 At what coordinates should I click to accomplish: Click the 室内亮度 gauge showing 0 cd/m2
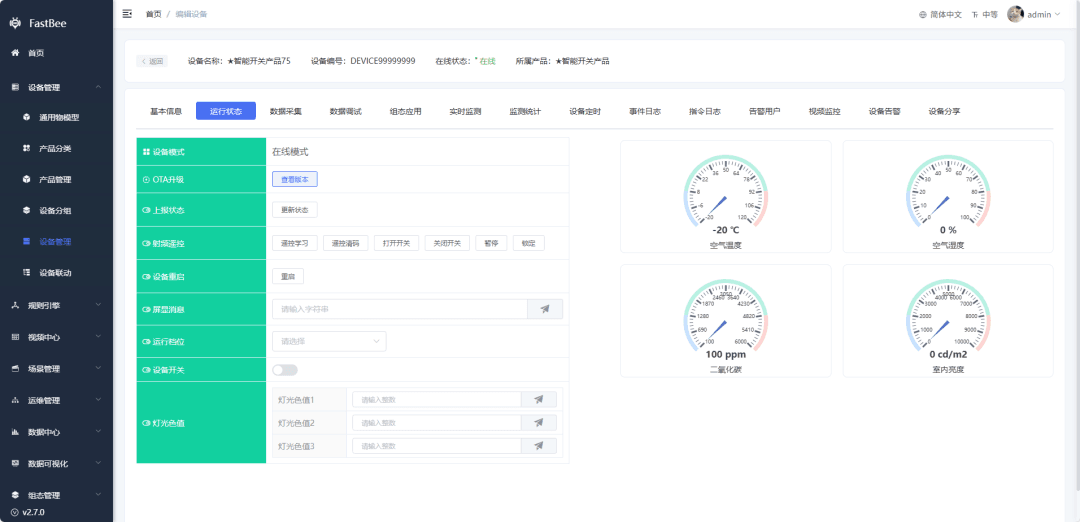tap(948, 321)
